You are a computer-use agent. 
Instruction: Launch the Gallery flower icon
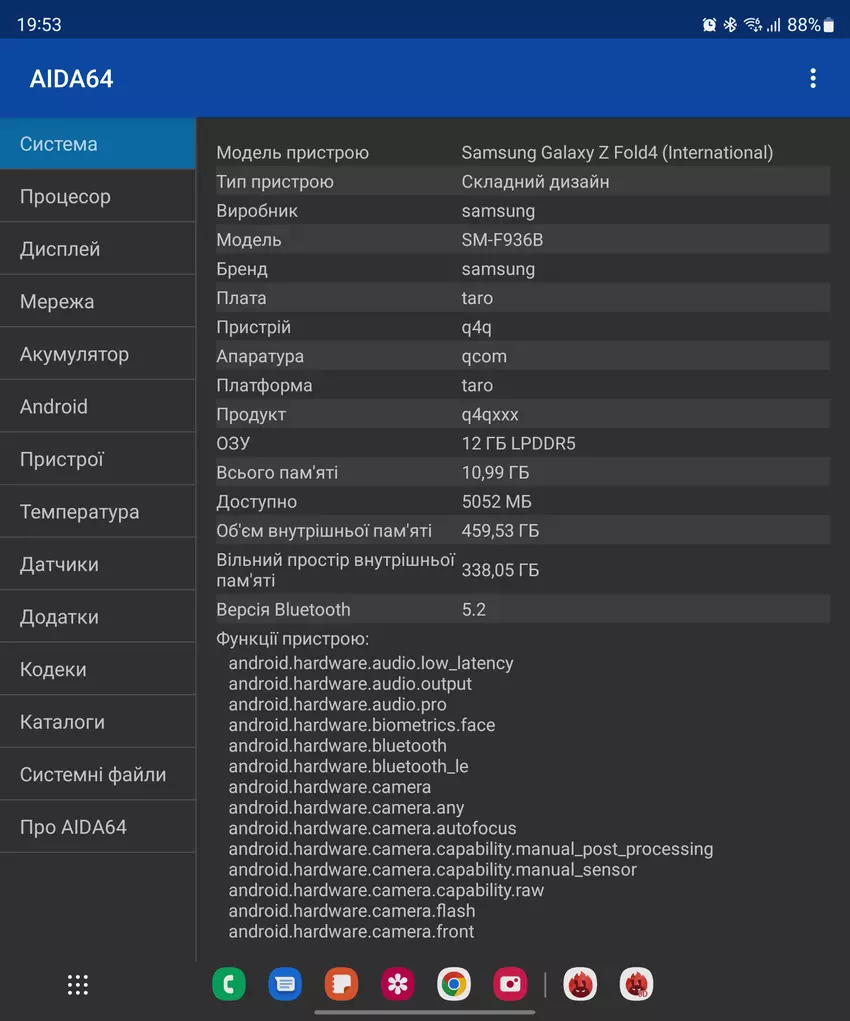coord(398,984)
